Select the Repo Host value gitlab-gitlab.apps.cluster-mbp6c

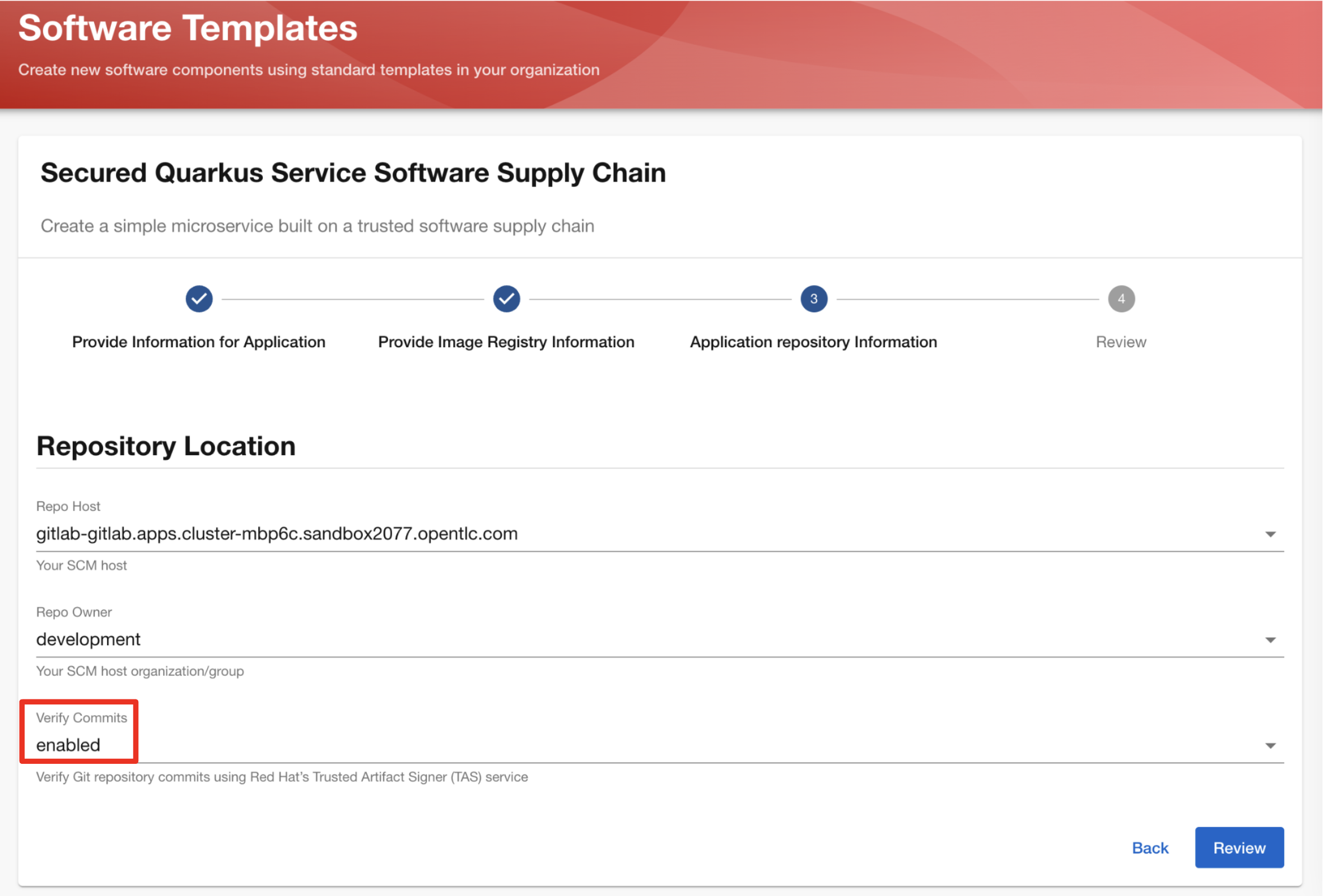pyautogui.click(x=277, y=534)
